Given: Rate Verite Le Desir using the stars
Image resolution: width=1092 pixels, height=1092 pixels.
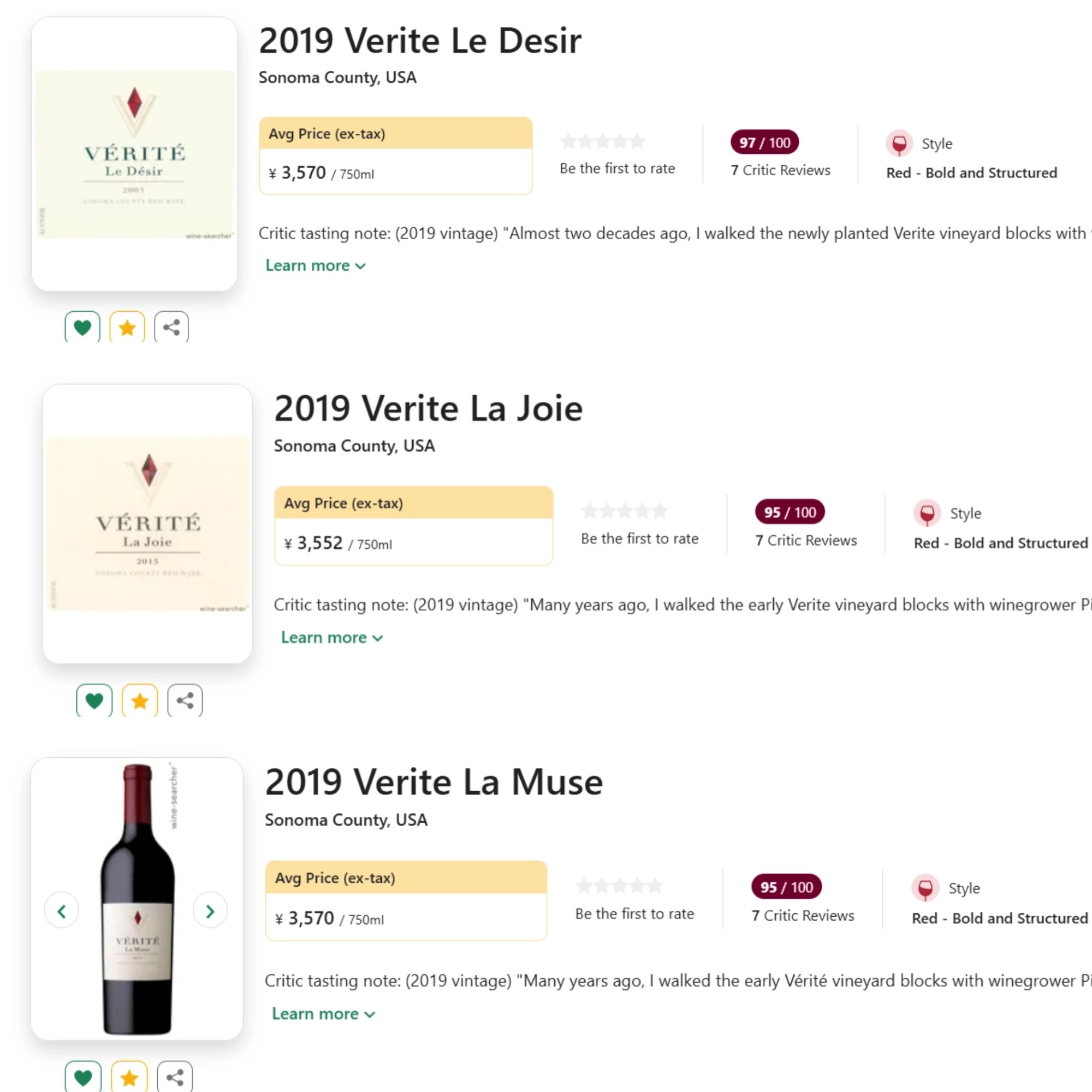Looking at the screenshot, I should click(603, 141).
